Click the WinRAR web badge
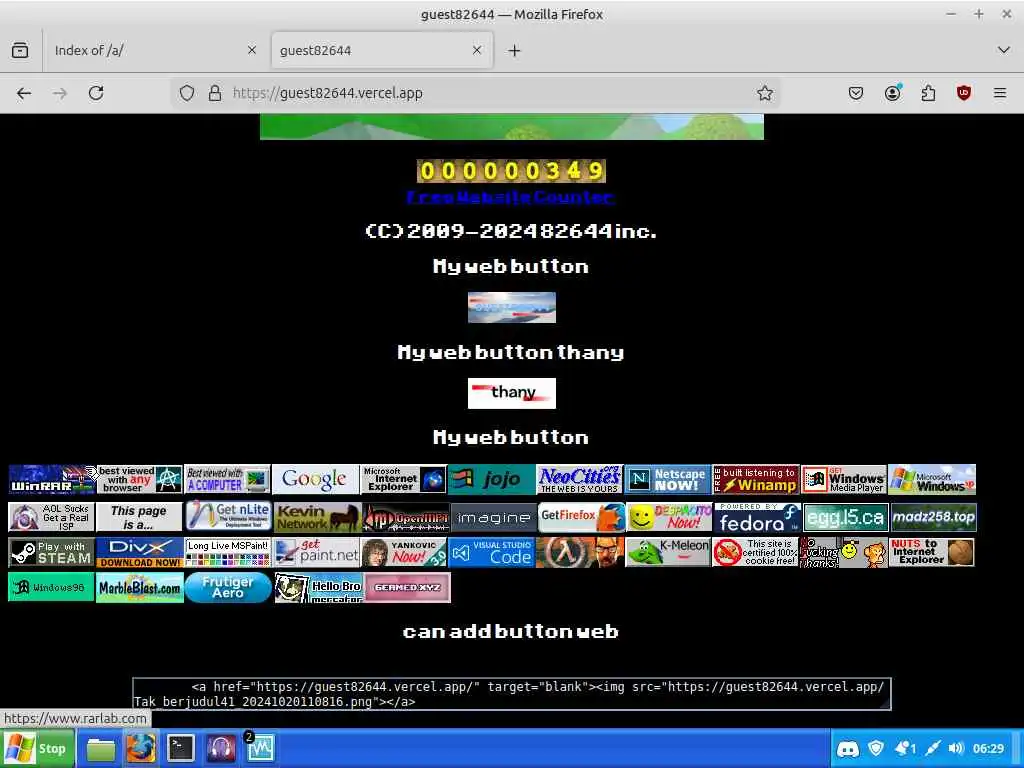Screen dimensions: 1024x768 [52, 479]
